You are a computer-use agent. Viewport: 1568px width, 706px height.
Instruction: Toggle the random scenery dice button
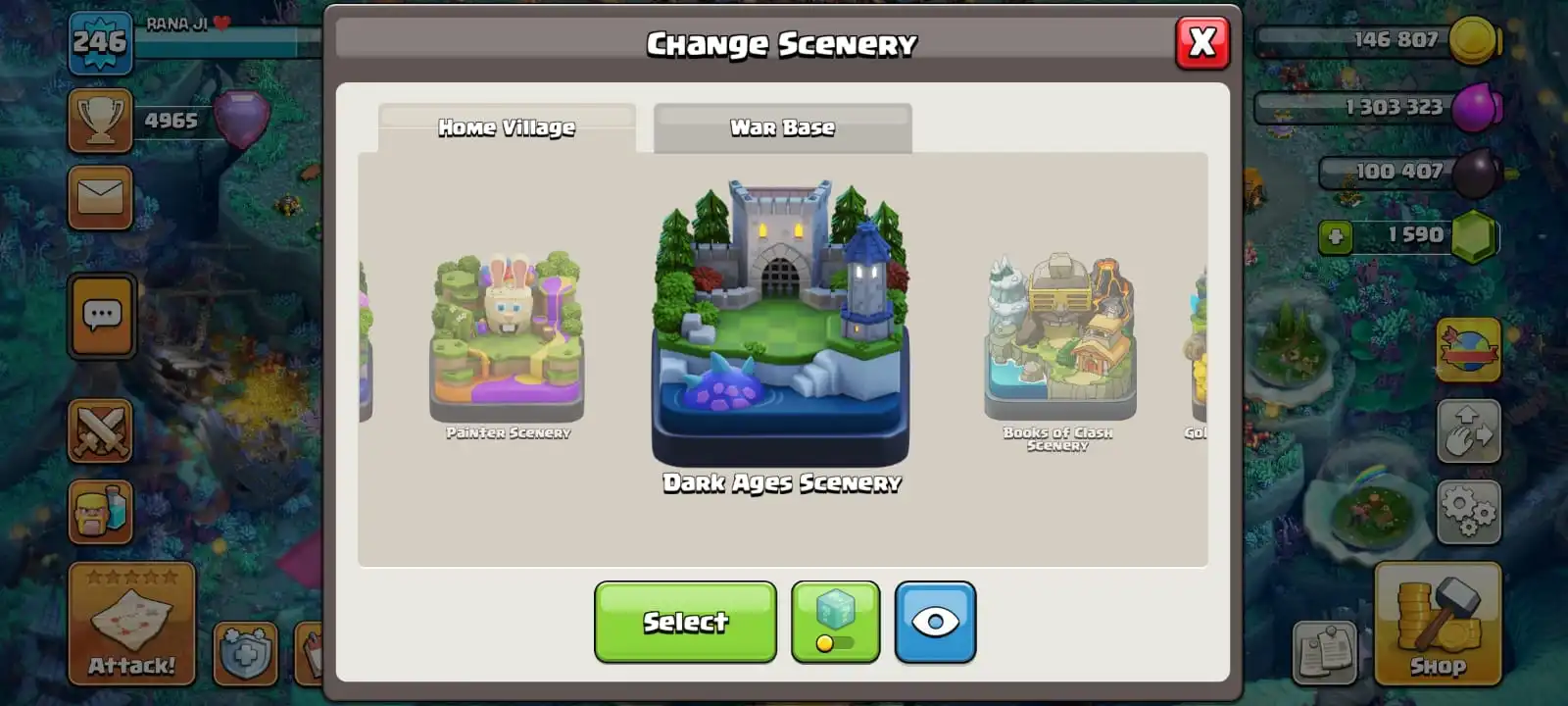[x=835, y=622]
